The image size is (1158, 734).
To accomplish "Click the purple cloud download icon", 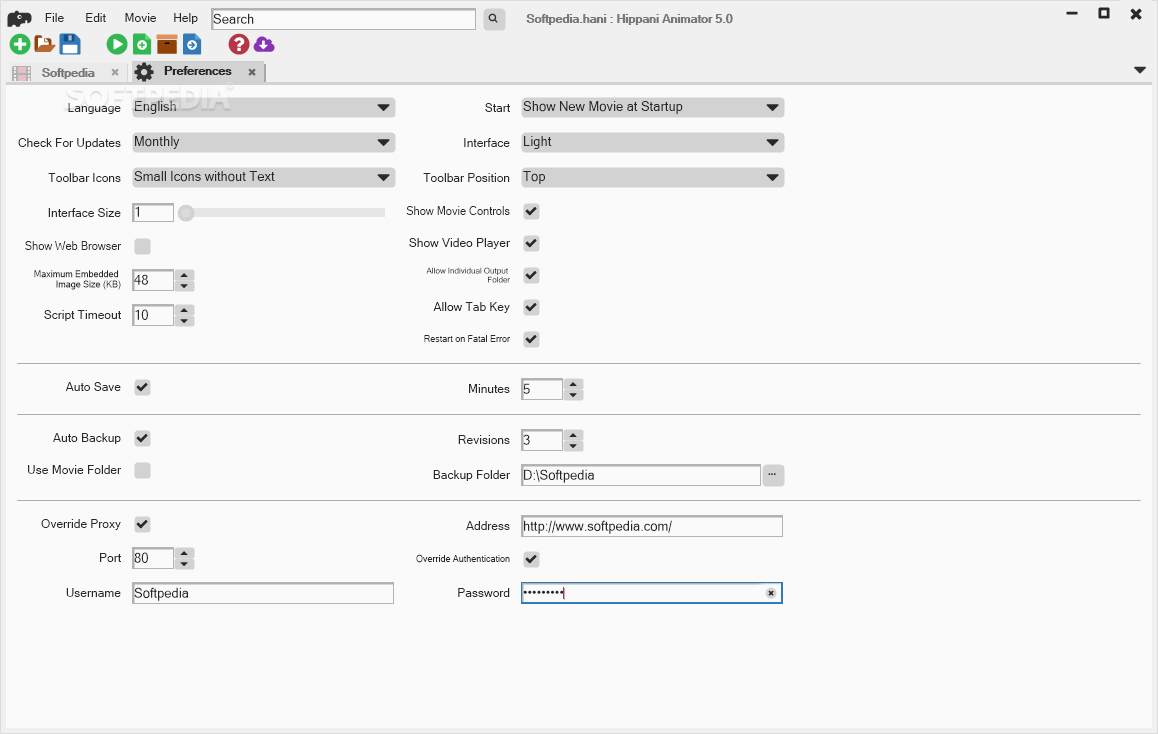I will point(264,45).
